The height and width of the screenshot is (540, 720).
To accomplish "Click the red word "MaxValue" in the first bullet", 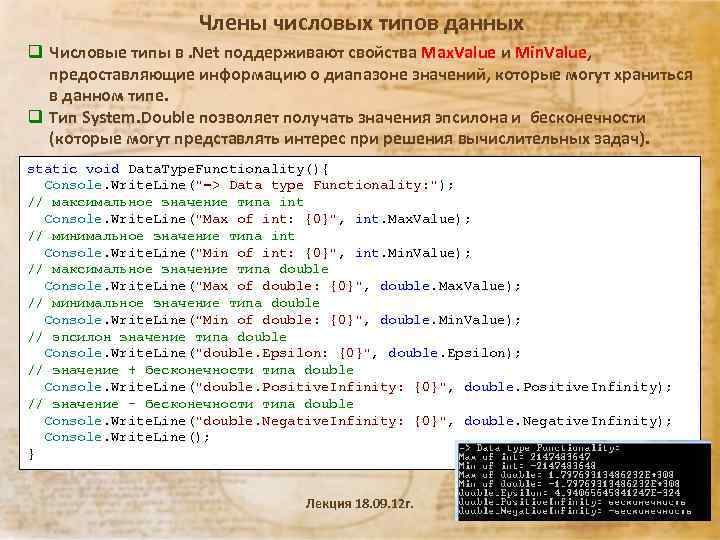I will click(458, 52).
